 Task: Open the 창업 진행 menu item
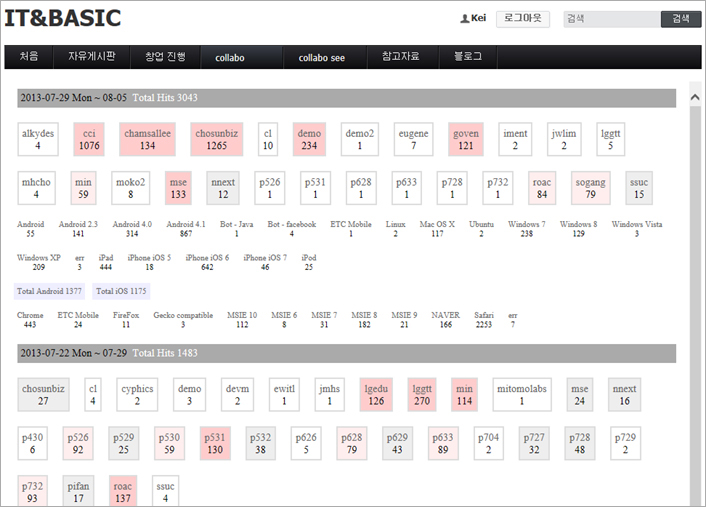pyautogui.click(x=165, y=57)
